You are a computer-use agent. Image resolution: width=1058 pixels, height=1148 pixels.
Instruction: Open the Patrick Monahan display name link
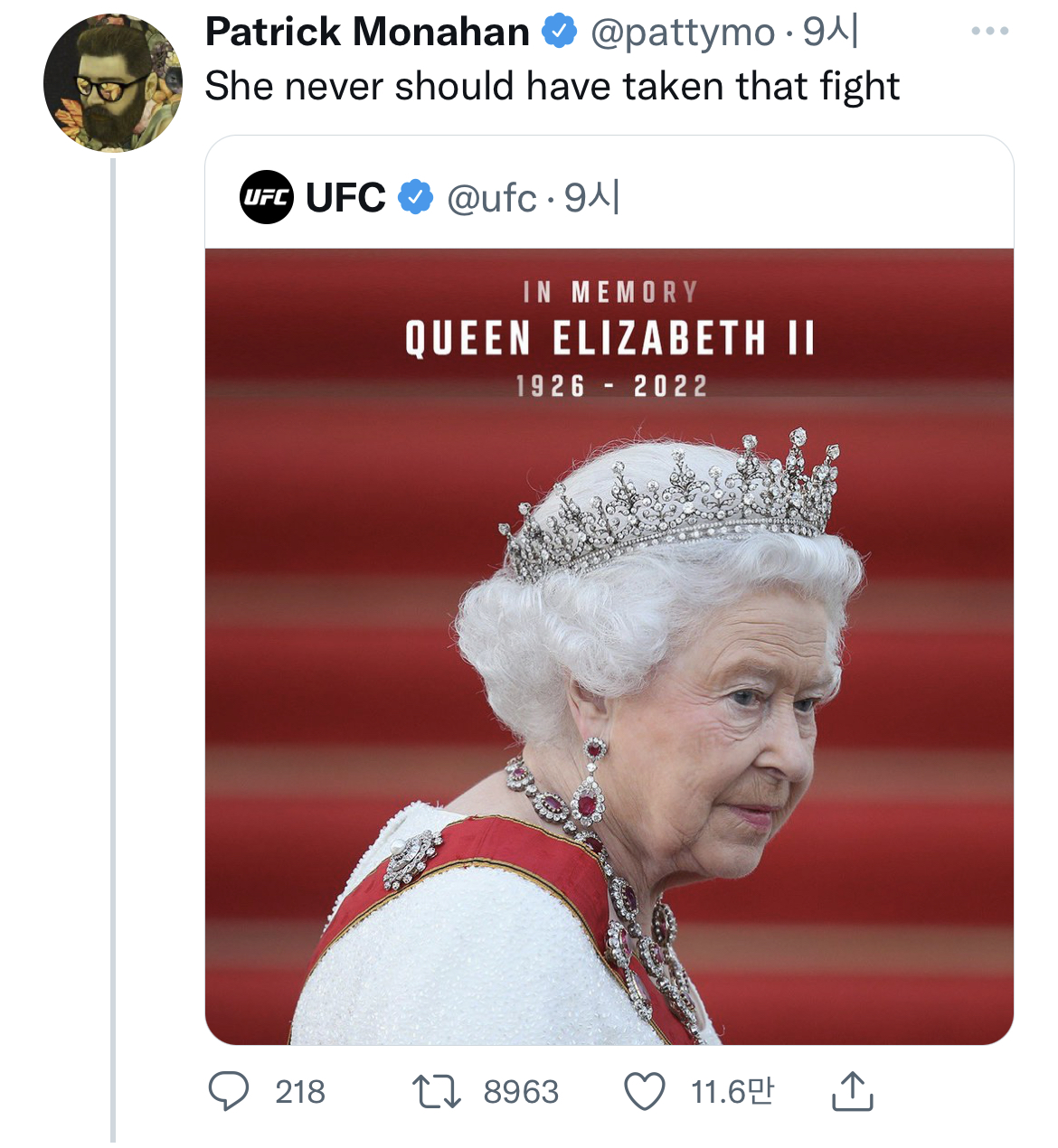click(x=367, y=32)
